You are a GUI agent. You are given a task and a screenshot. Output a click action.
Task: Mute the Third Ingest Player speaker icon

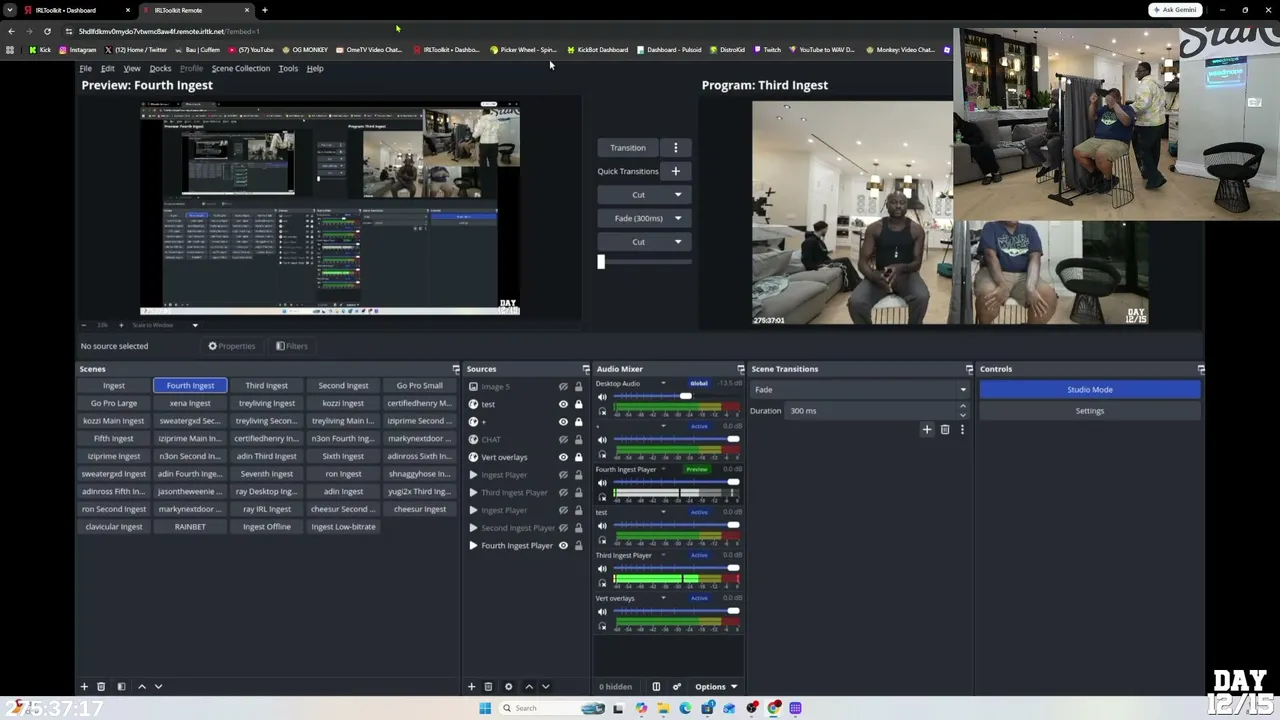point(602,569)
